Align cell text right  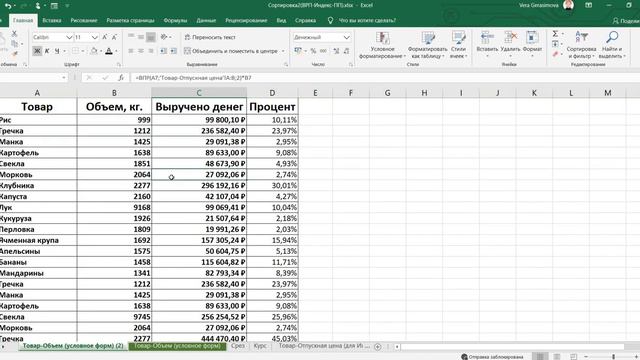151,51
